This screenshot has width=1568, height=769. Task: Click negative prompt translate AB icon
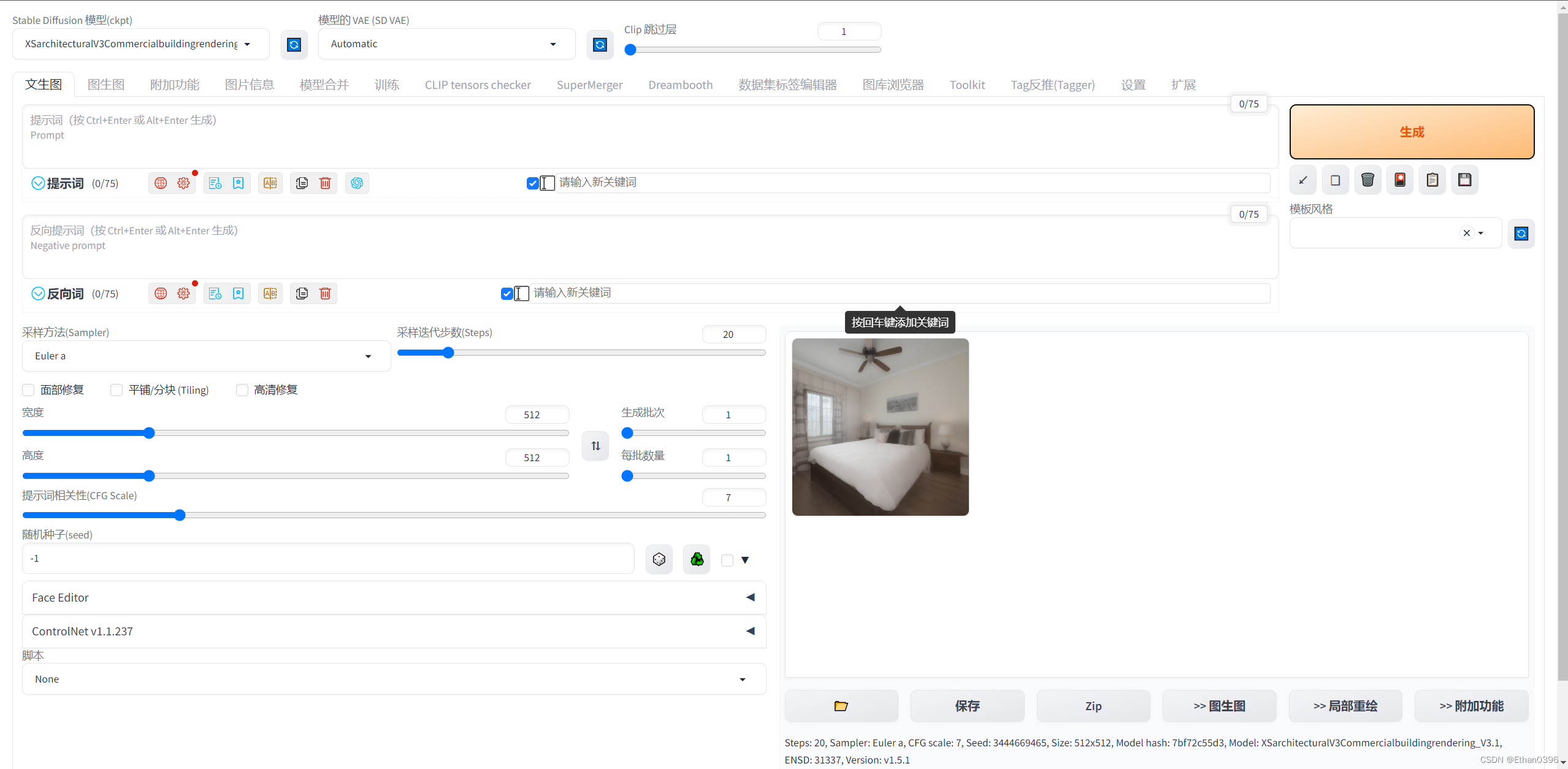(270, 293)
